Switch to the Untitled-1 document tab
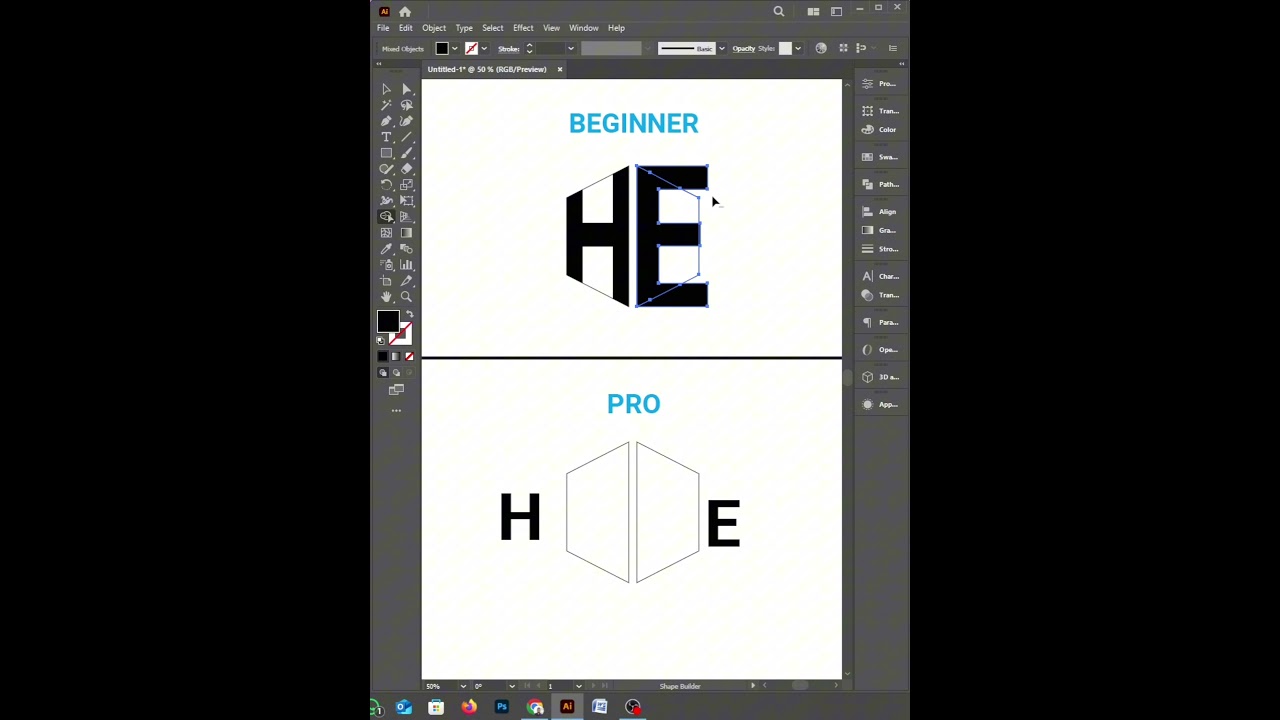Viewport: 1280px width, 720px height. pyautogui.click(x=487, y=69)
